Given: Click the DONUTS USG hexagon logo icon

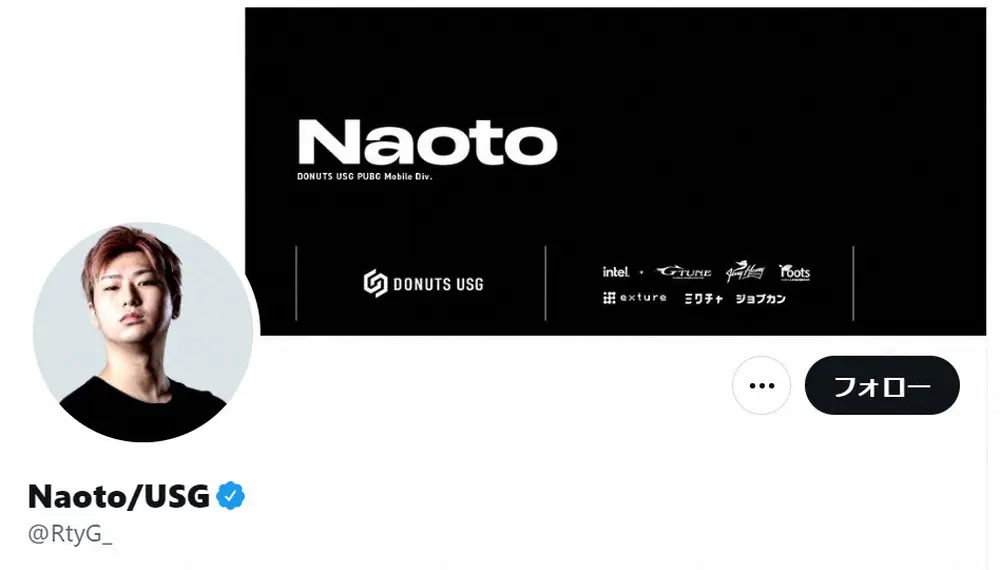Looking at the screenshot, I should [375, 284].
